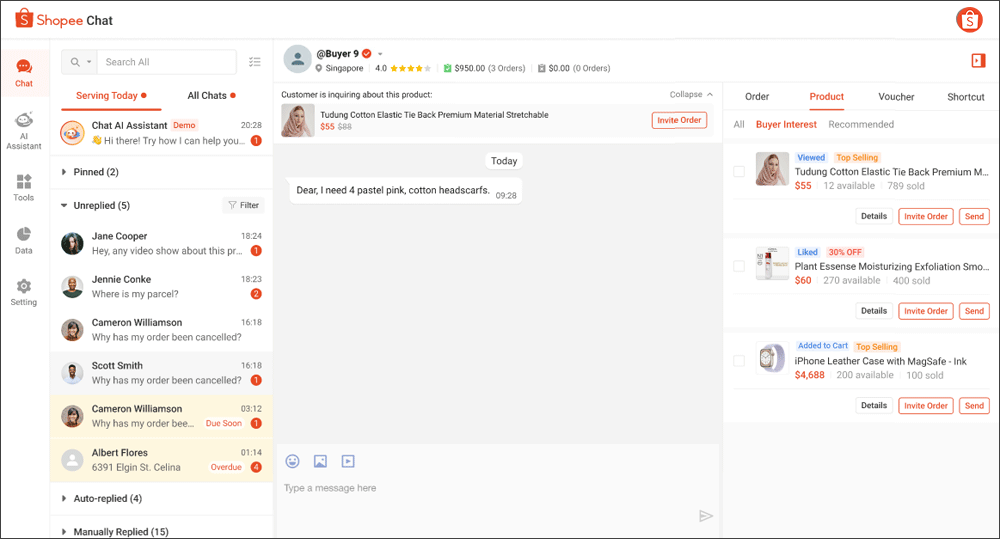The image size is (1000, 539).
Task: Collapse the product inquiry banner
Action: [691, 94]
